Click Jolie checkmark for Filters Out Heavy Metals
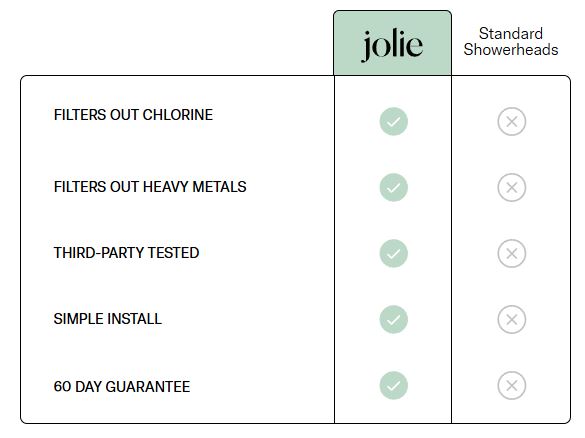 click(x=393, y=187)
